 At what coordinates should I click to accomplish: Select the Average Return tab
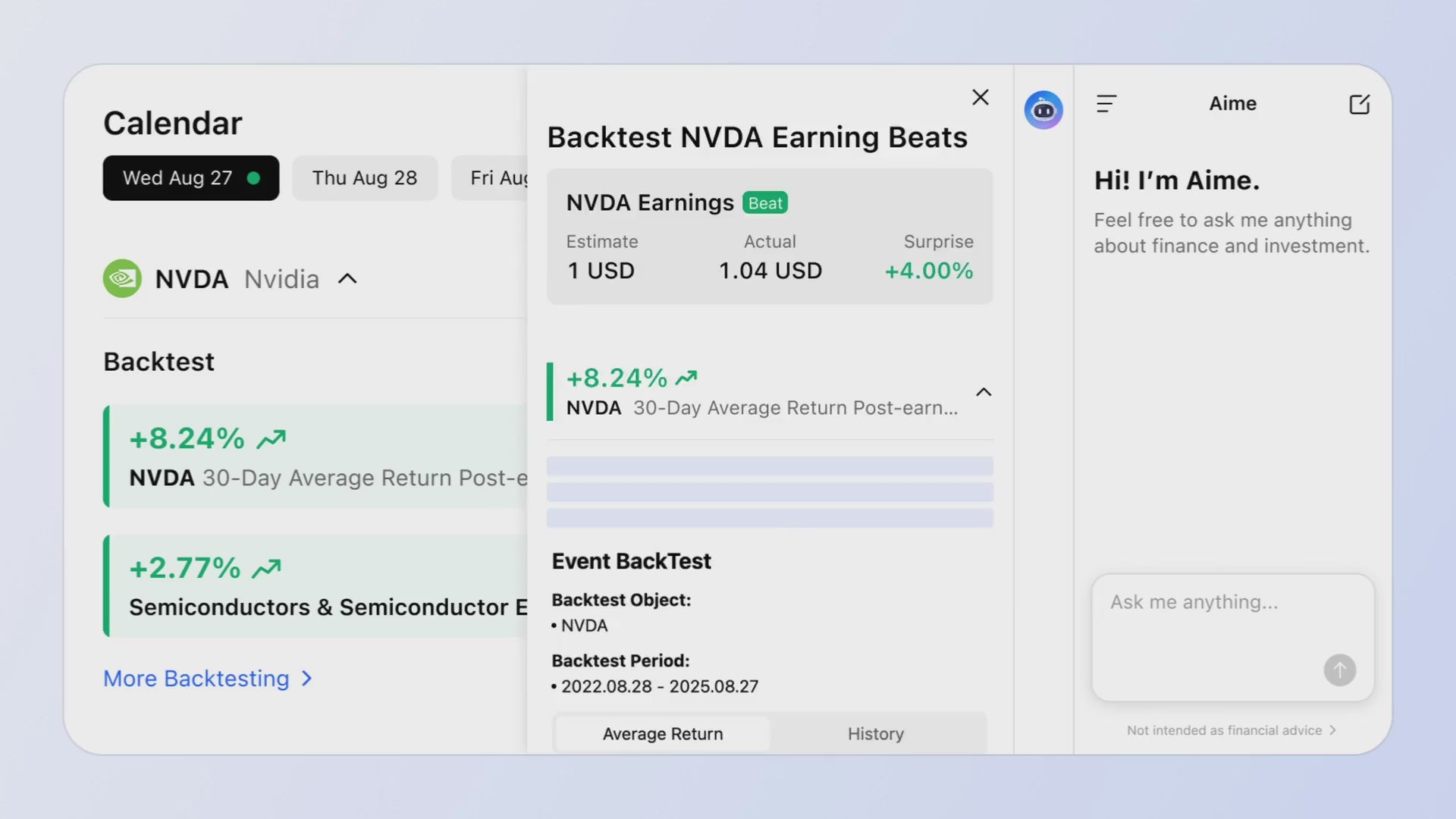click(x=663, y=734)
